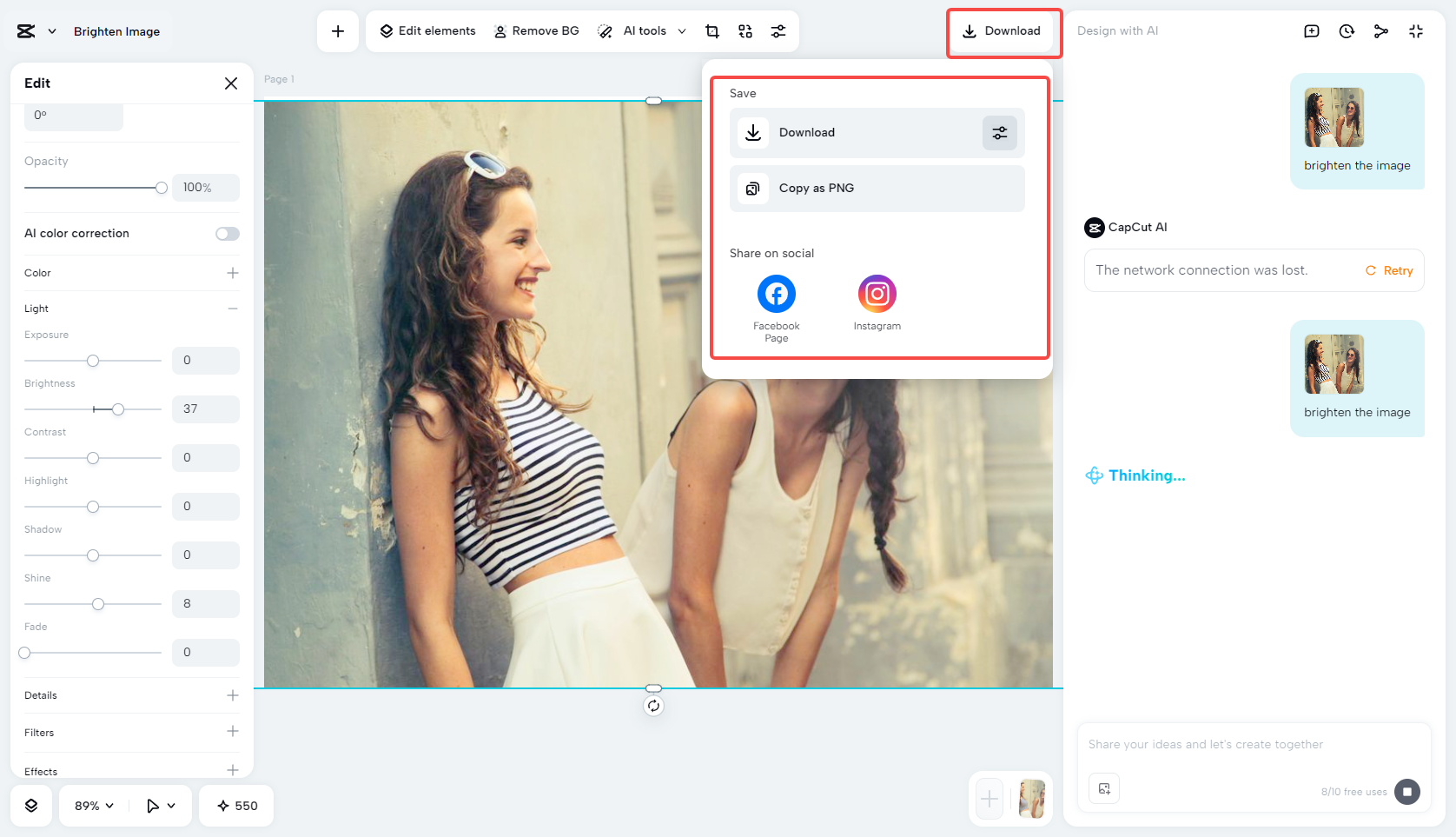Open the Layers panel icon

coord(31,806)
